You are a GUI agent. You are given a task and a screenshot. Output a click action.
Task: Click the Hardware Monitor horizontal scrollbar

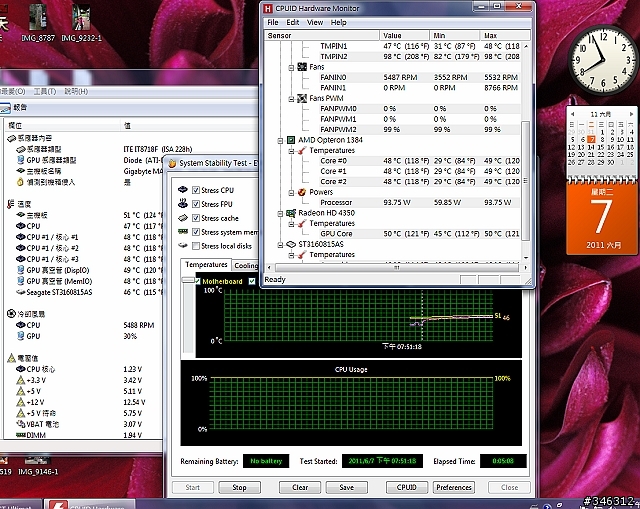pyautogui.click(x=397, y=267)
